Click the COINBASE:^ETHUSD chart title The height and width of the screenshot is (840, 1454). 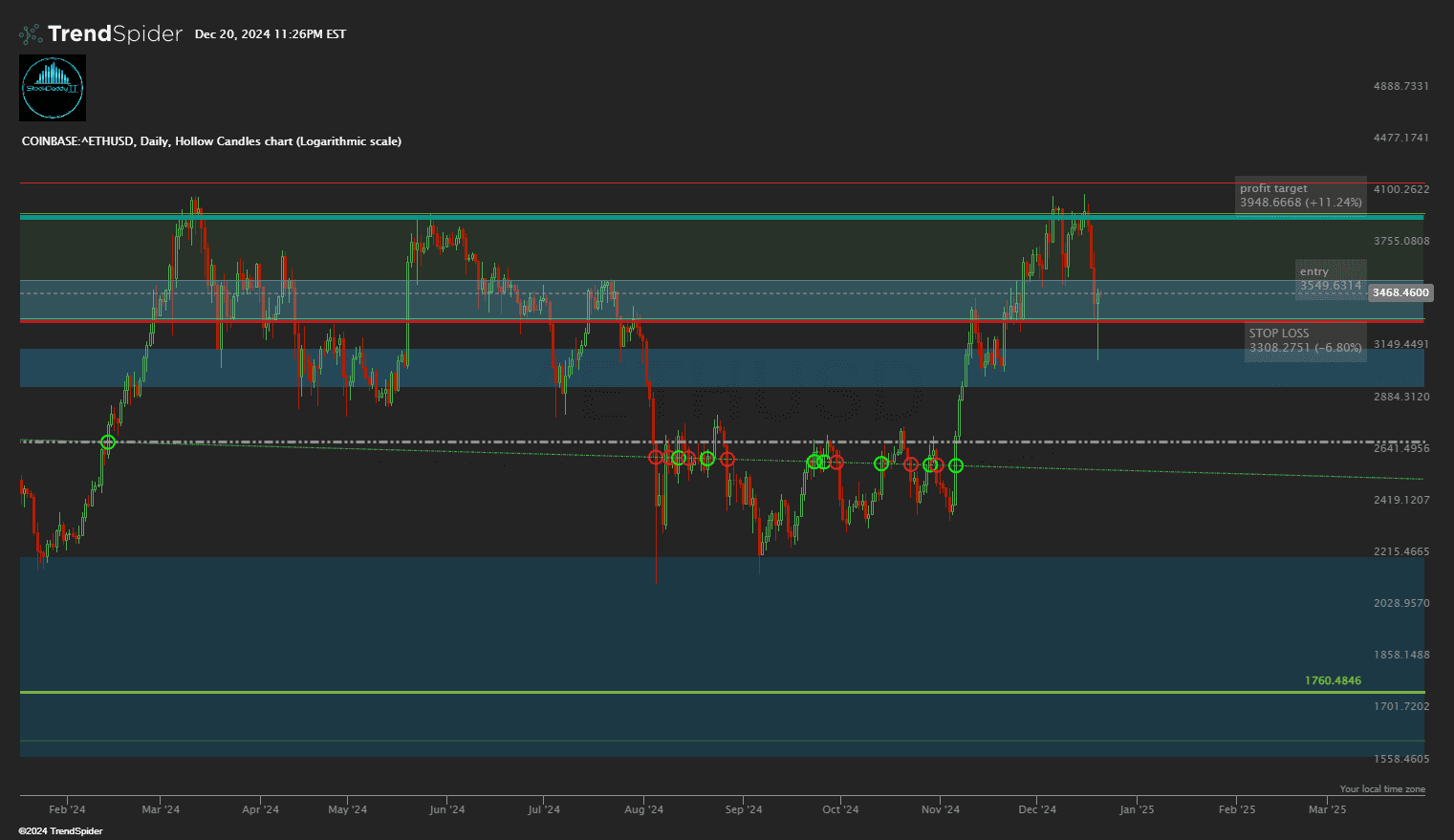click(211, 141)
